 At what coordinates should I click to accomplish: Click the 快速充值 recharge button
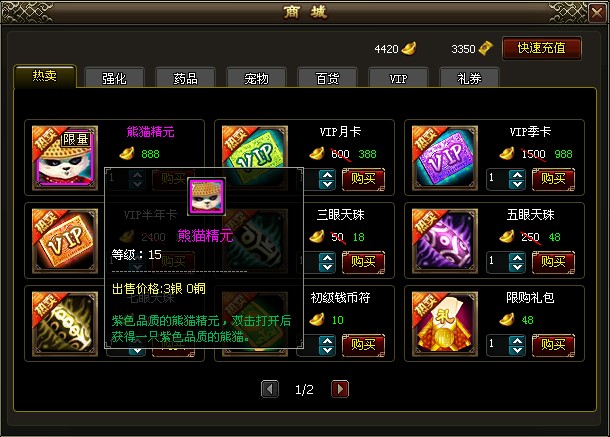(x=542, y=48)
